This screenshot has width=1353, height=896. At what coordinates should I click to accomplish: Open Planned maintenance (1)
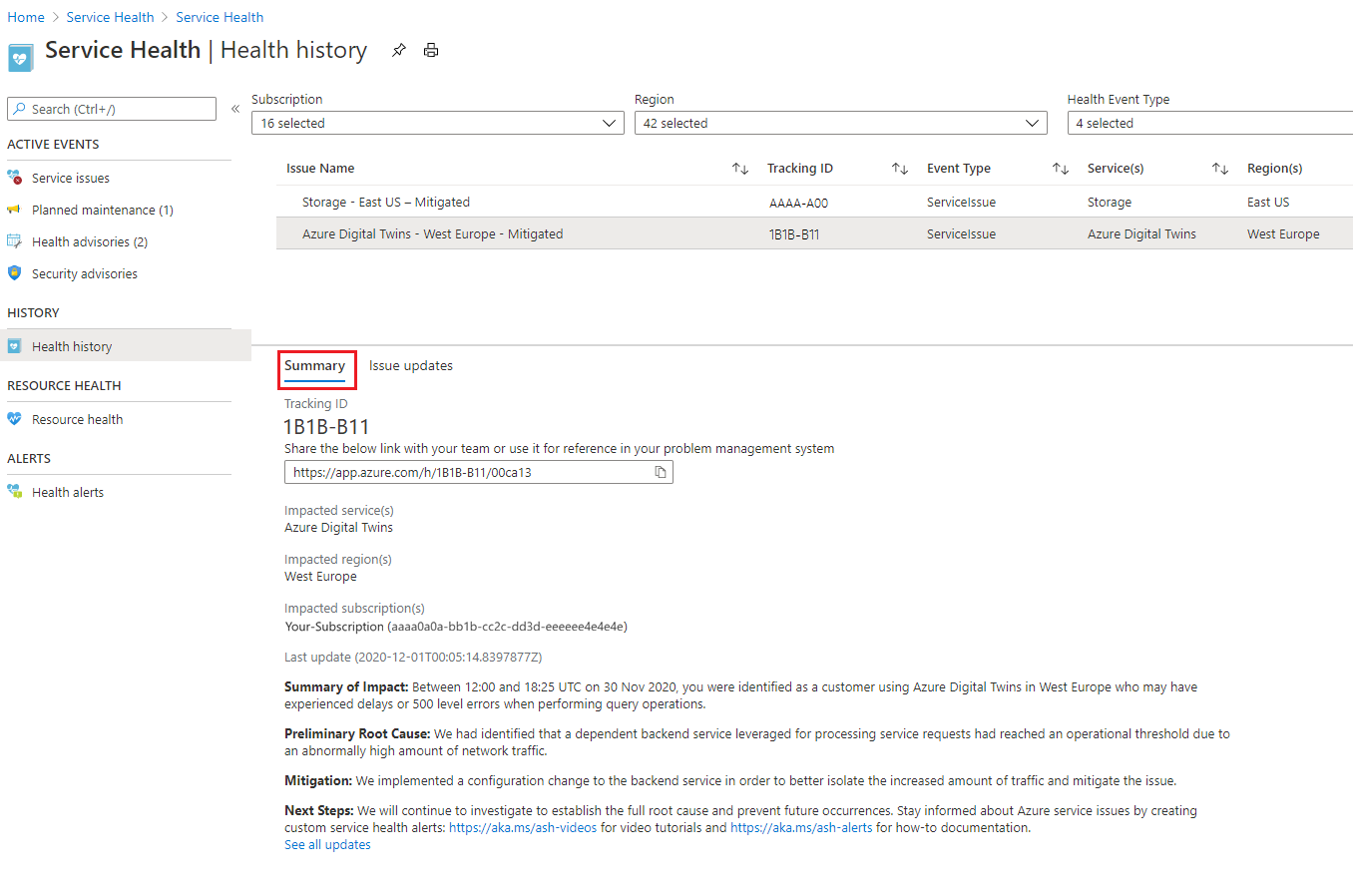(103, 210)
